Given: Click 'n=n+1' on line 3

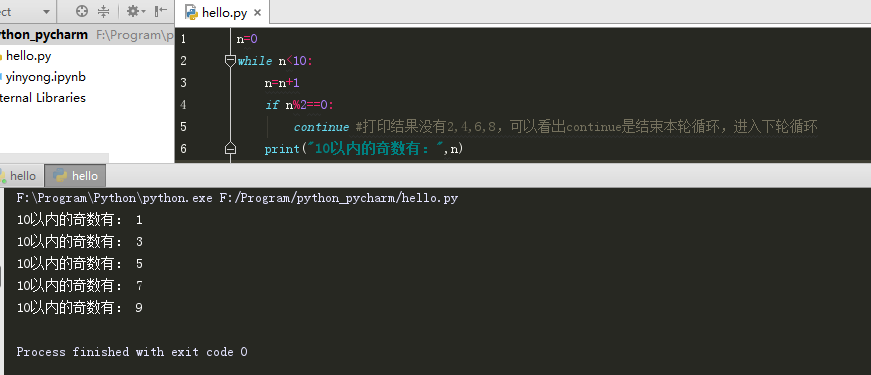Looking at the screenshot, I should 282,83.
